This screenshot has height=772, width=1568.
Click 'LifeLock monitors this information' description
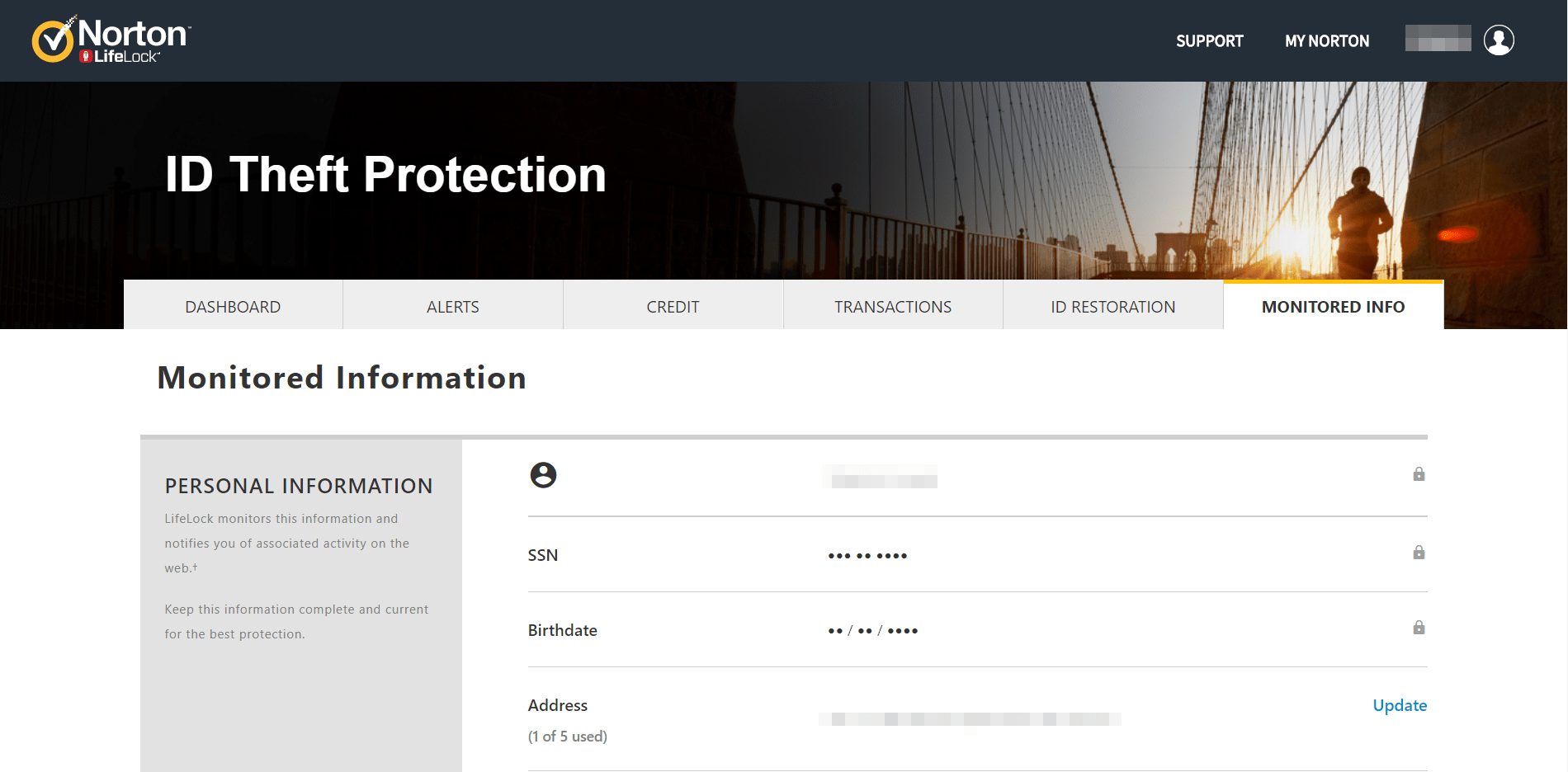[287, 544]
